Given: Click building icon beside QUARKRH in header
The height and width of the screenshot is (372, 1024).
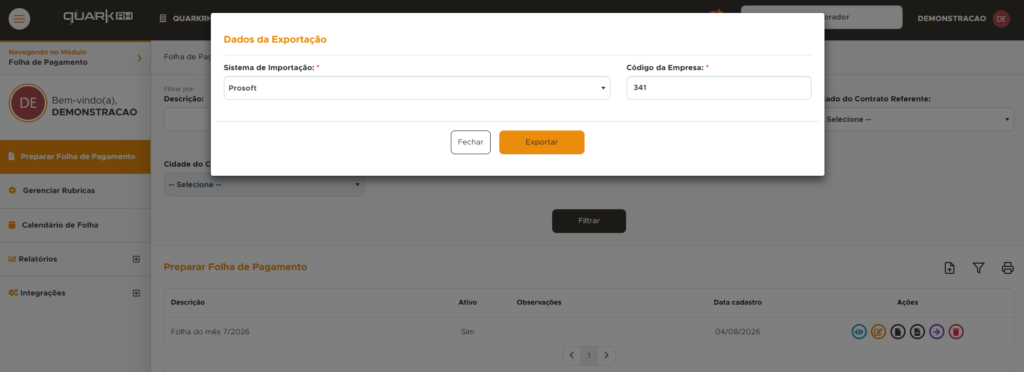Looking at the screenshot, I should click(x=163, y=18).
